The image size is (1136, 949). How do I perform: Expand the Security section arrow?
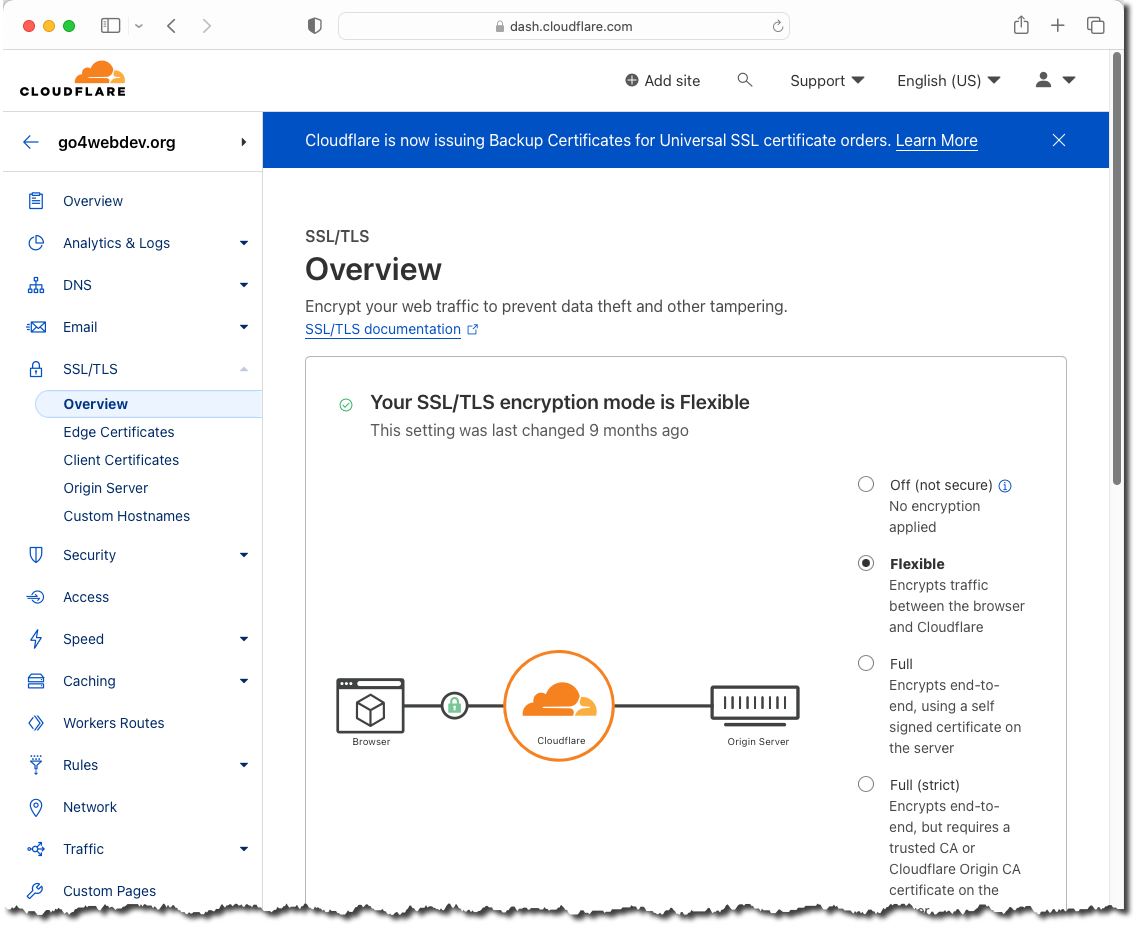click(x=244, y=556)
